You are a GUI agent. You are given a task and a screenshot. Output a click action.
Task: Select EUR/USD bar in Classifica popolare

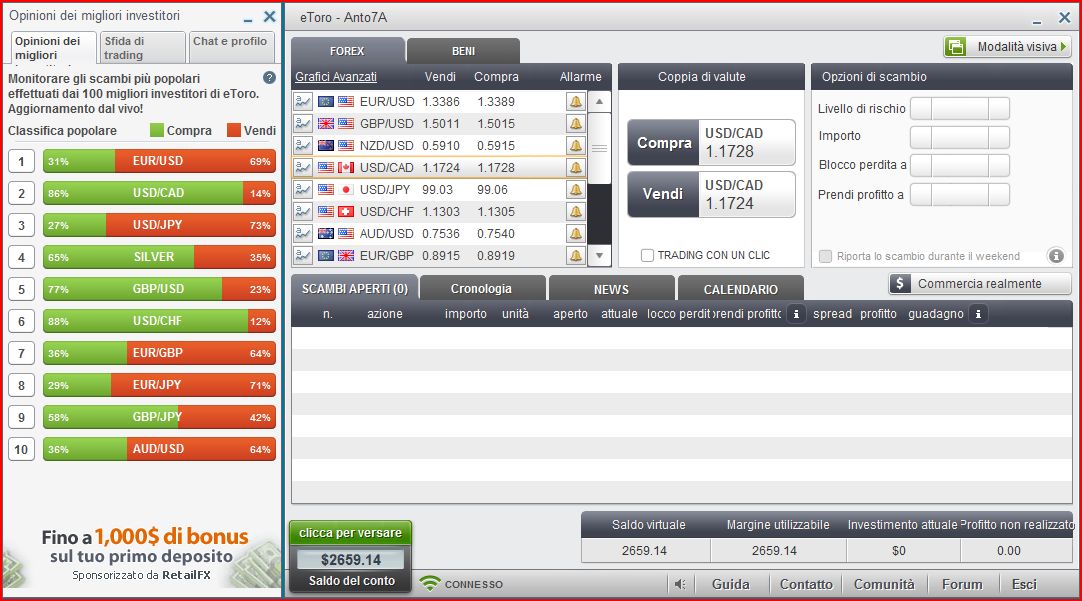159,161
